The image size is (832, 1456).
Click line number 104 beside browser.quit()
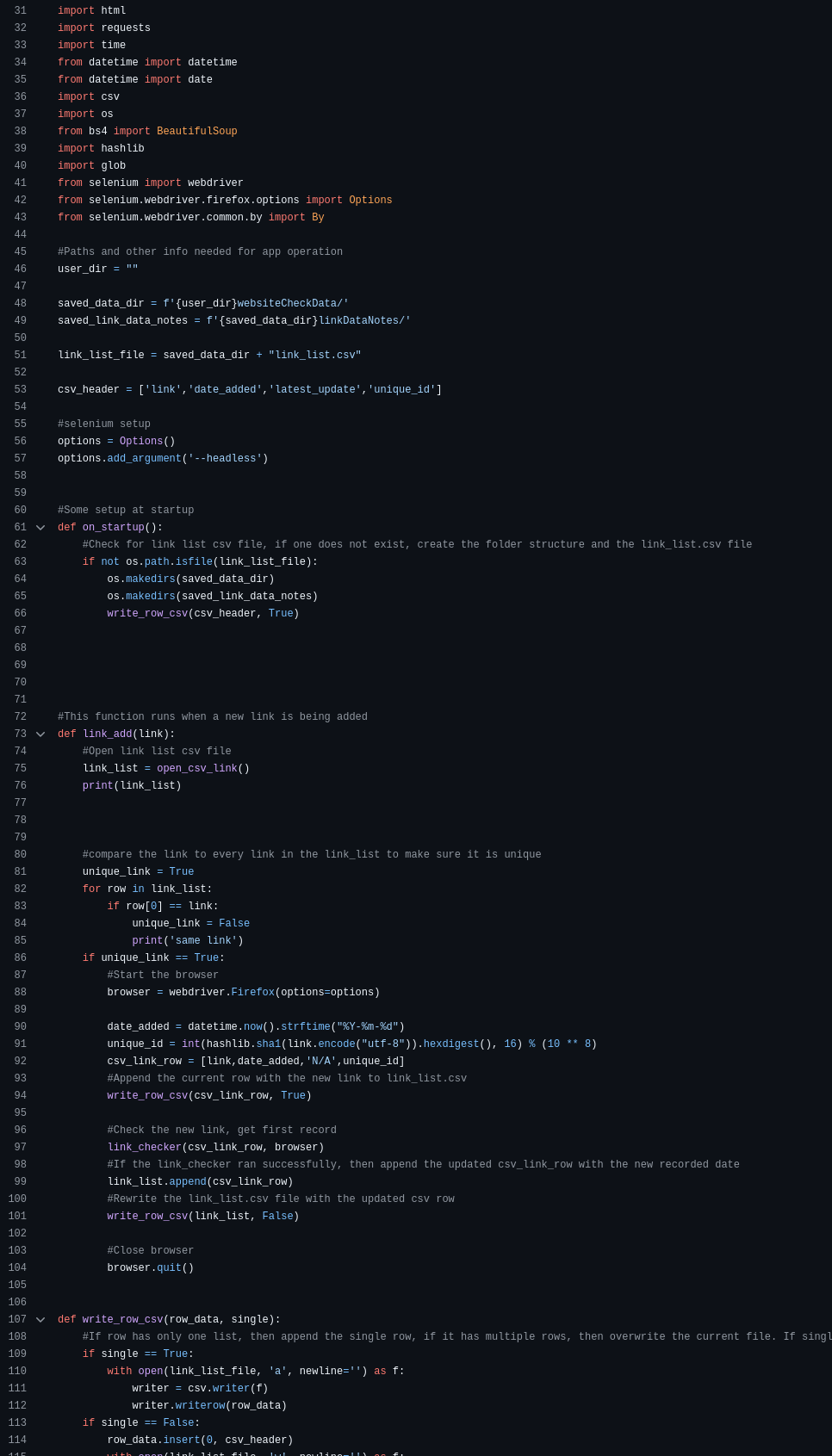point(17,1268)
